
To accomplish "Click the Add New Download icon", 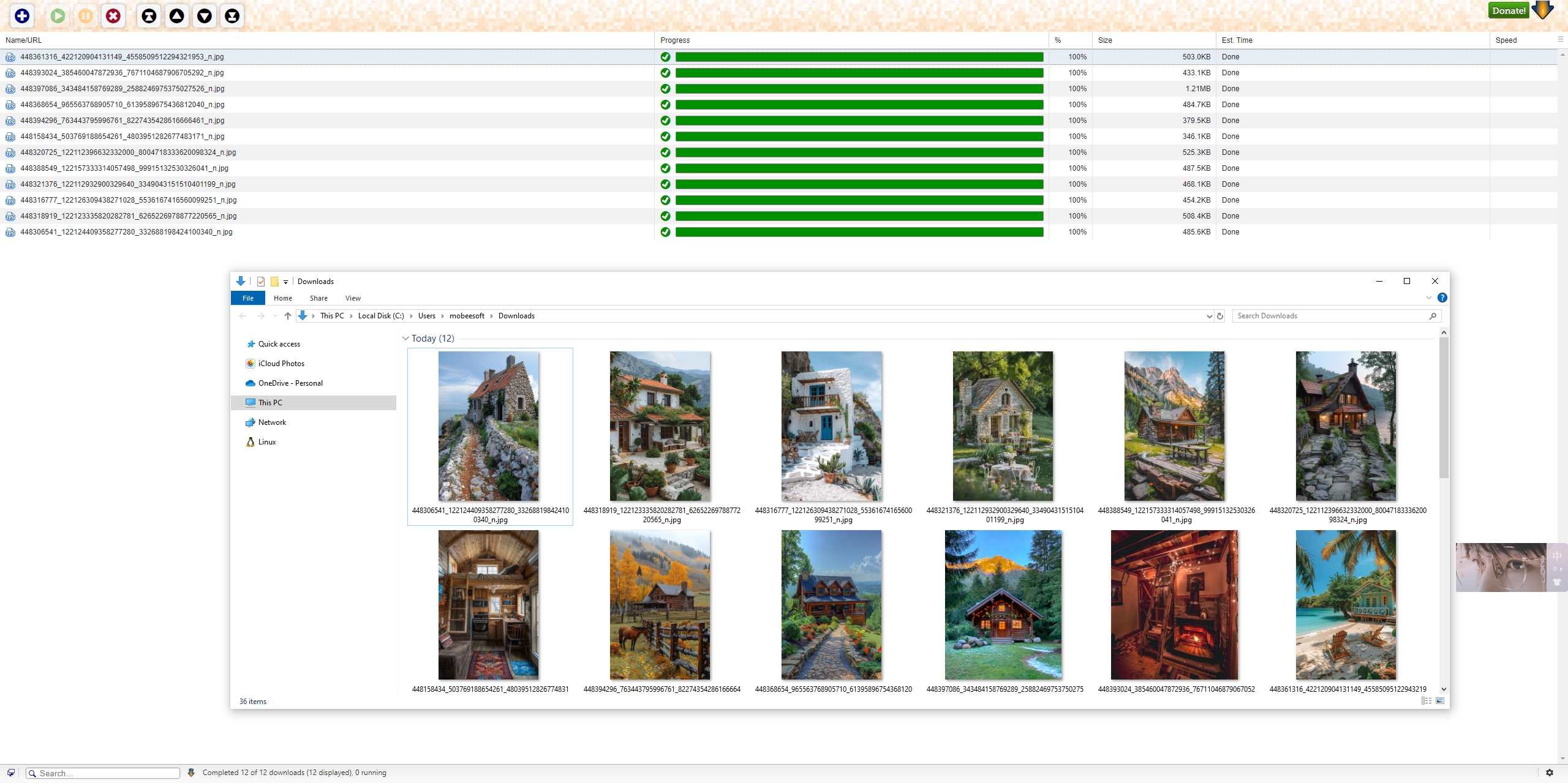I will point(22,15).
